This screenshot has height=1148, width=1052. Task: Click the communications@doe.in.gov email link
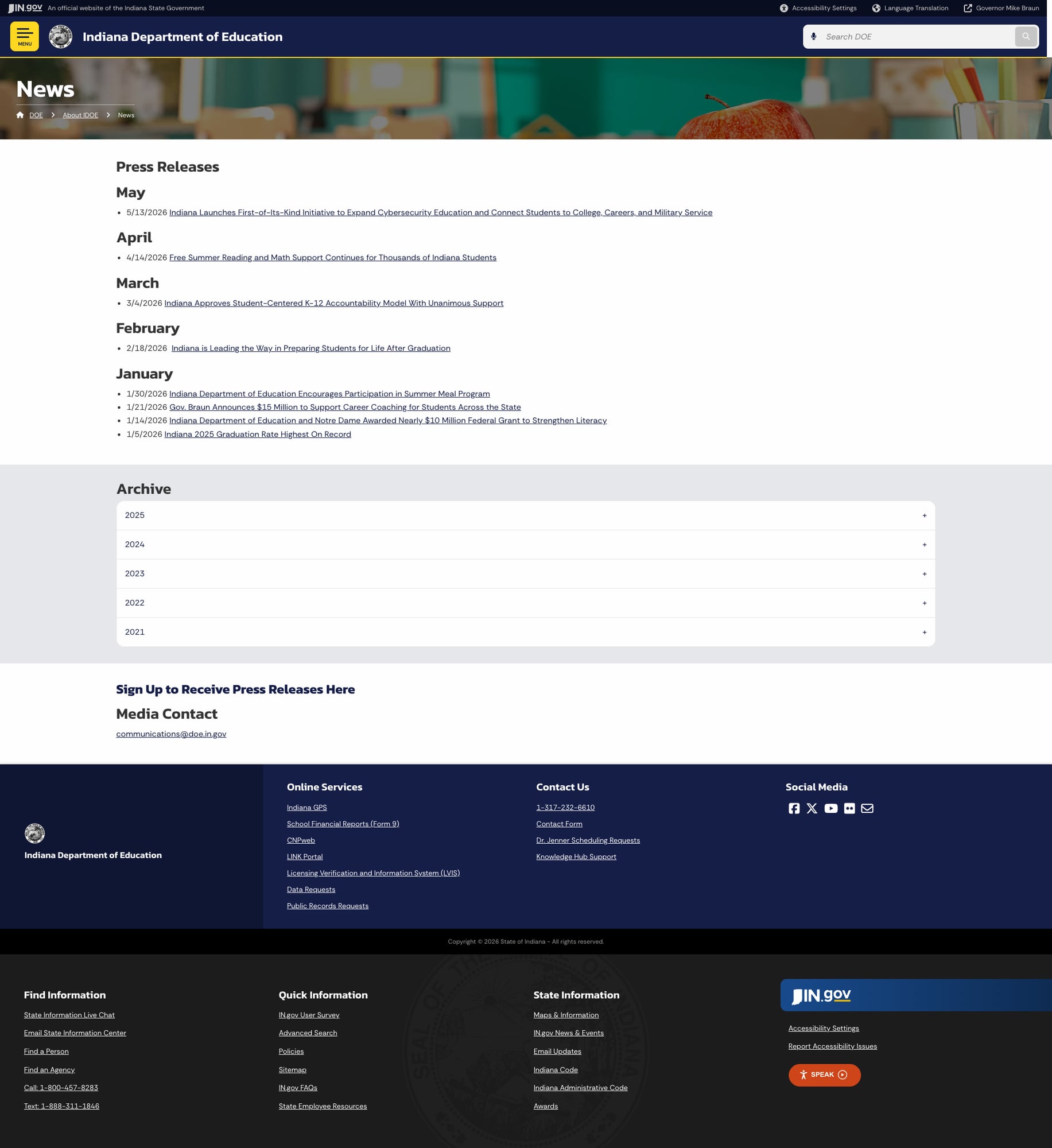(x=171, y=734)
